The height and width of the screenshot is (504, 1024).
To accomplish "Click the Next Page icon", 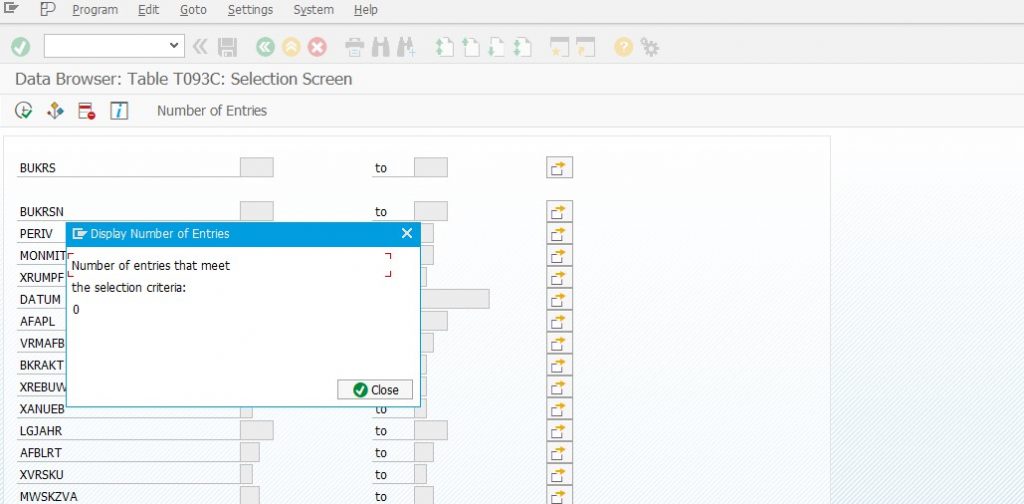I will 496,47.
